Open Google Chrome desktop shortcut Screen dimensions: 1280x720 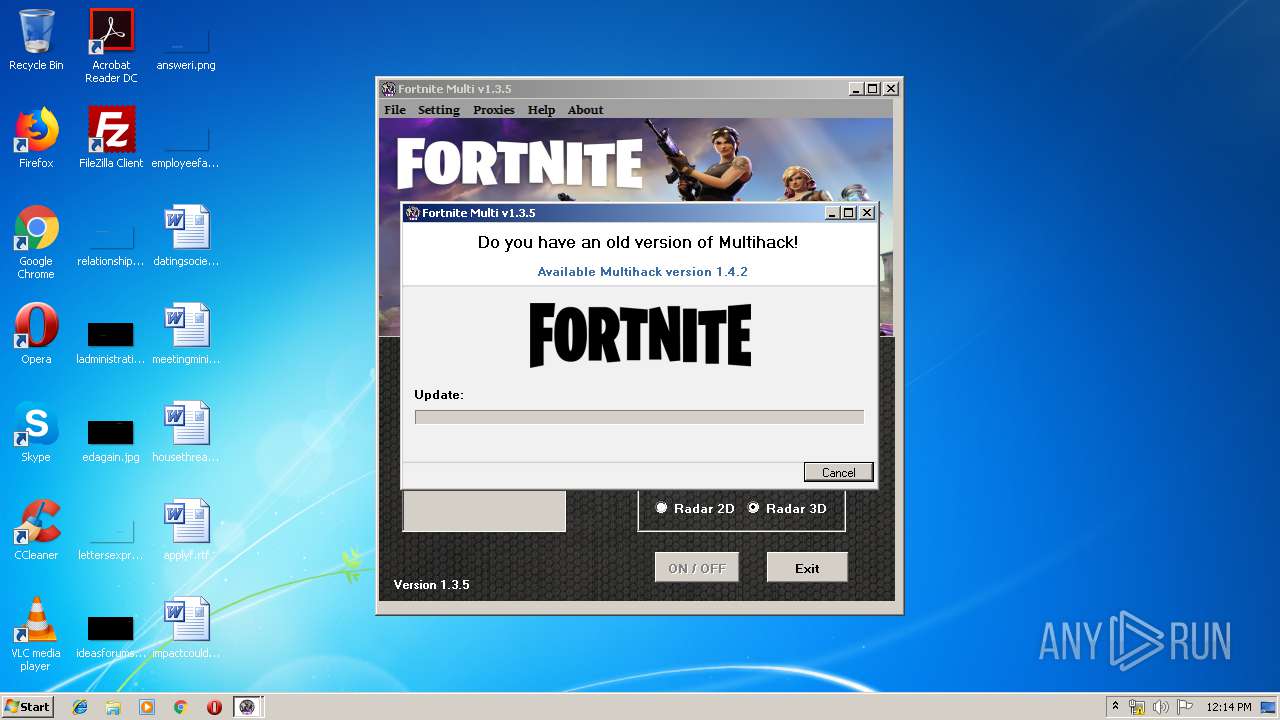[36, 242]
